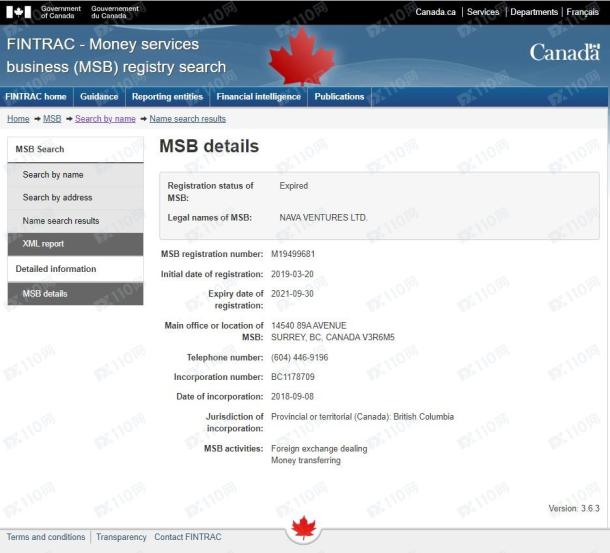This screenshot has height=553, width=610.
Task: Click the Version 3.6.3 text
Action: 574,508
